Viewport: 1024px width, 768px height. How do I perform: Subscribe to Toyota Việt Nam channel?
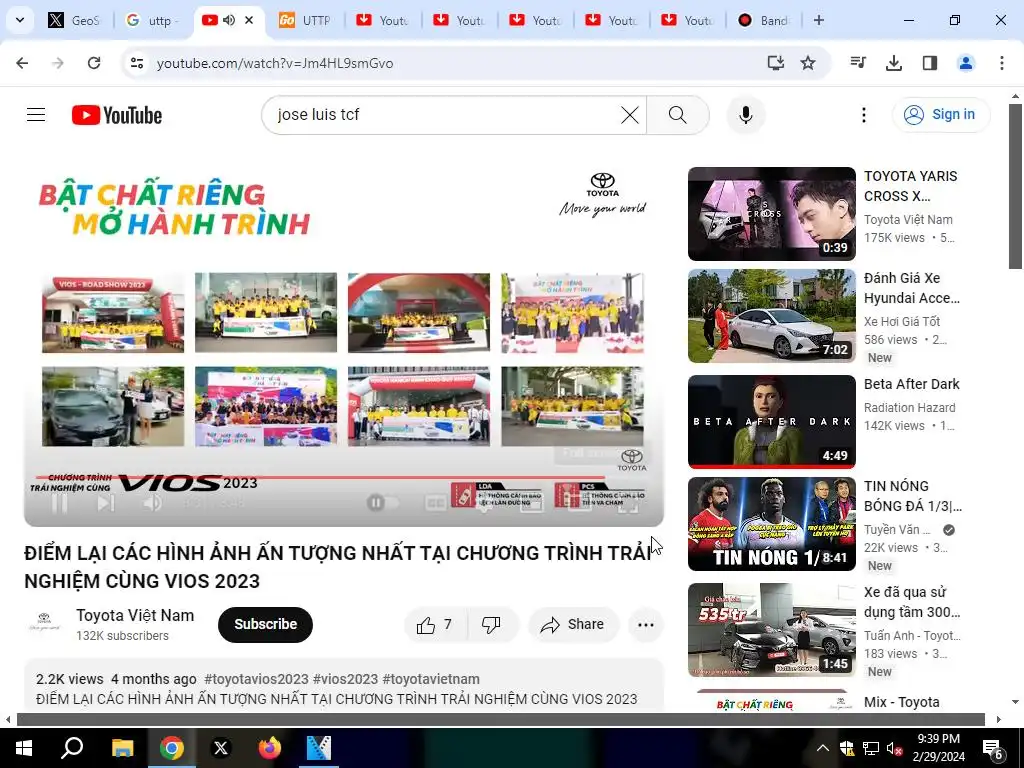coord(265,624)
